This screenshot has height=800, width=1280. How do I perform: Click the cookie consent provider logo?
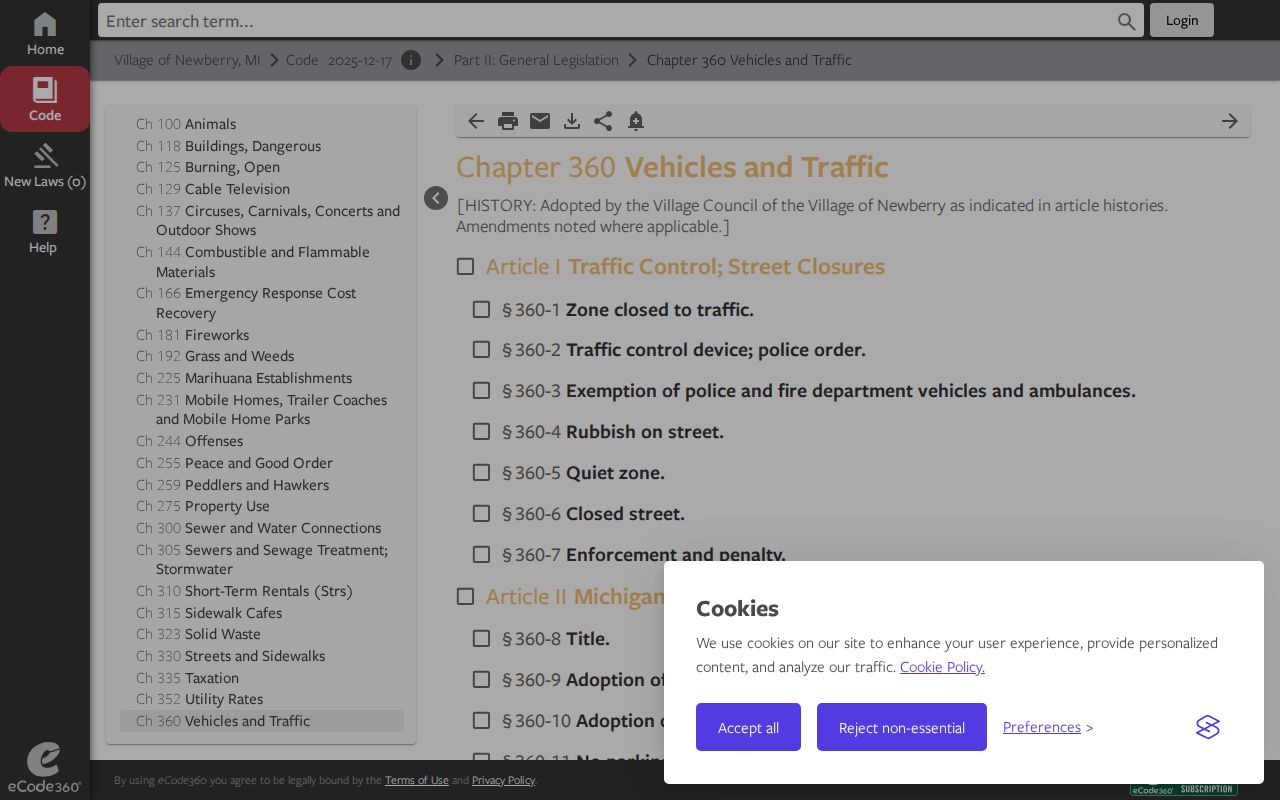pyautogui.click(x=1208, y=727)
